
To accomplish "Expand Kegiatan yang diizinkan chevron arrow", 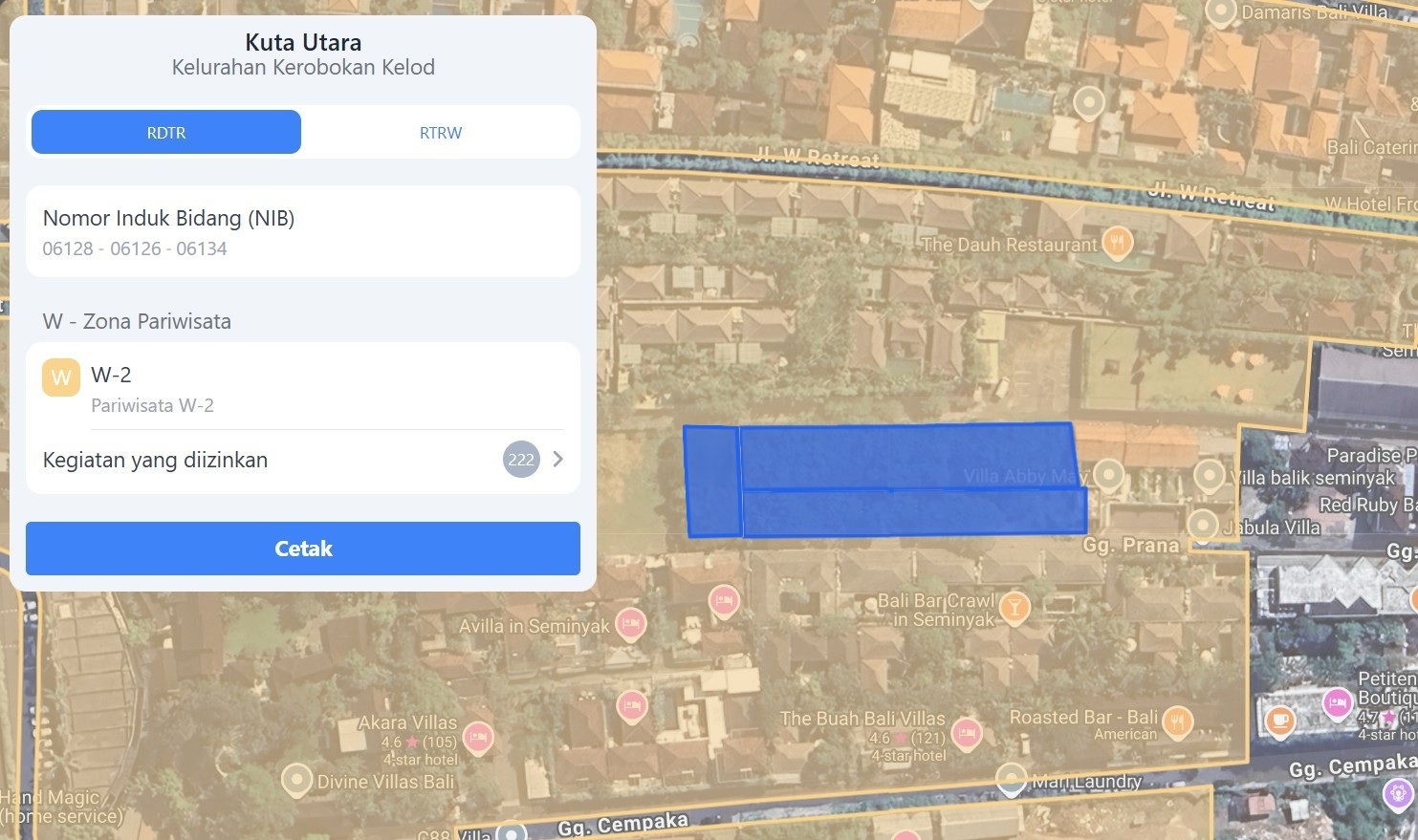I will [x=558, y=460].
